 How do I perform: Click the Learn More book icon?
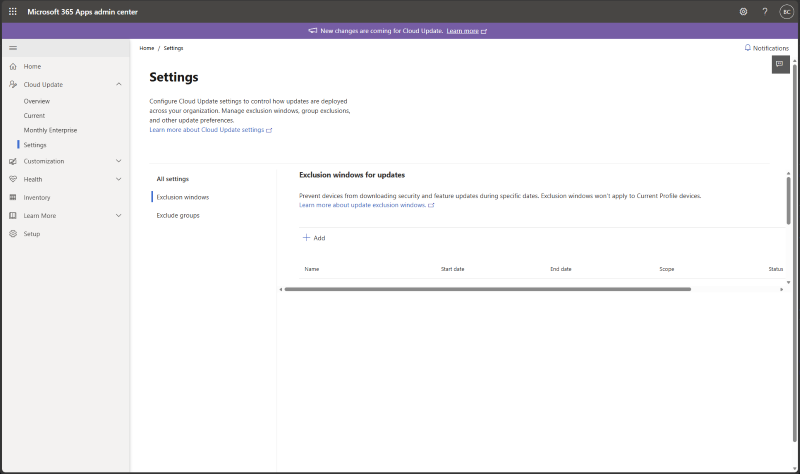coord(13,215)
